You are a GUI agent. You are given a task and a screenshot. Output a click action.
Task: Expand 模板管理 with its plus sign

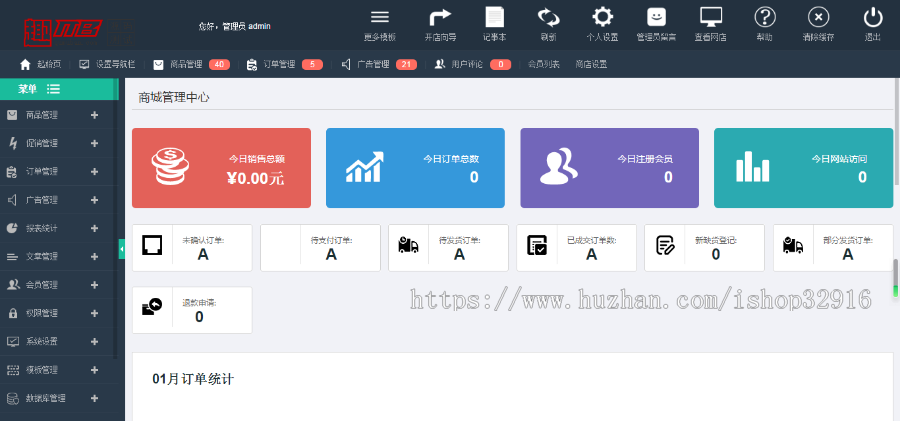click(x=95, y=370)
